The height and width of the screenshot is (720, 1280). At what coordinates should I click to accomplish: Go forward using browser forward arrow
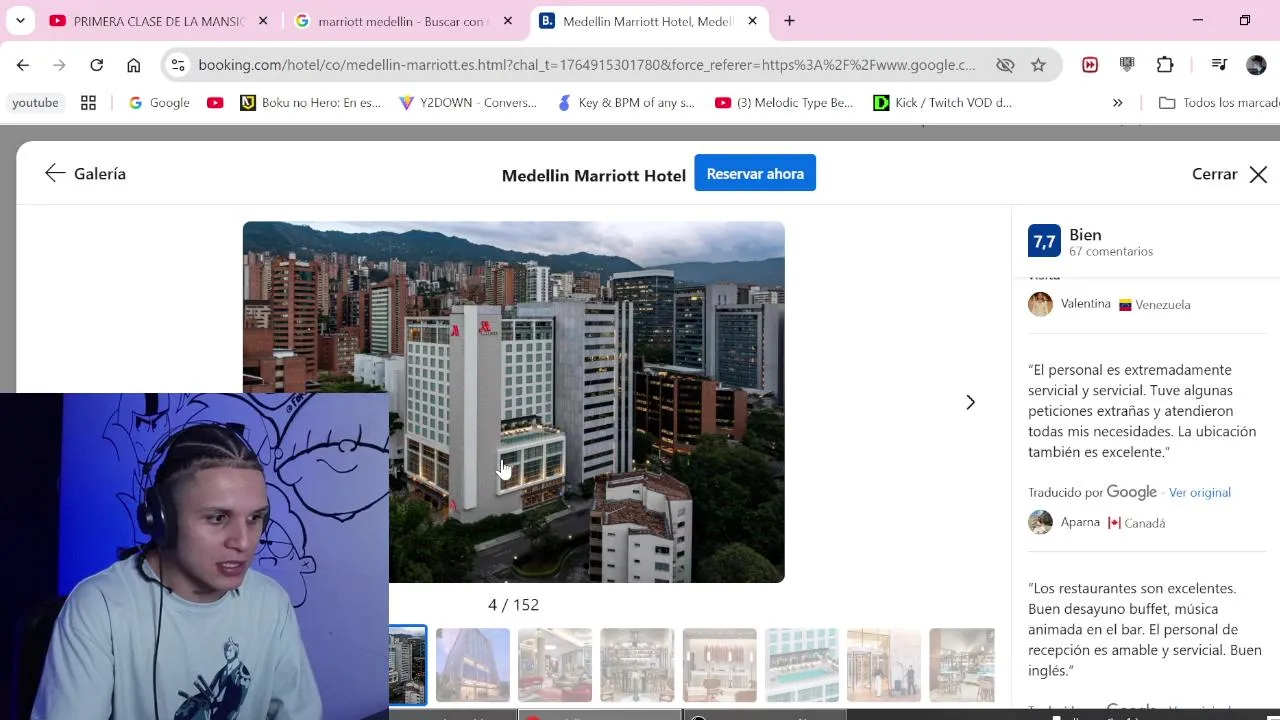[x=59, y=65]
